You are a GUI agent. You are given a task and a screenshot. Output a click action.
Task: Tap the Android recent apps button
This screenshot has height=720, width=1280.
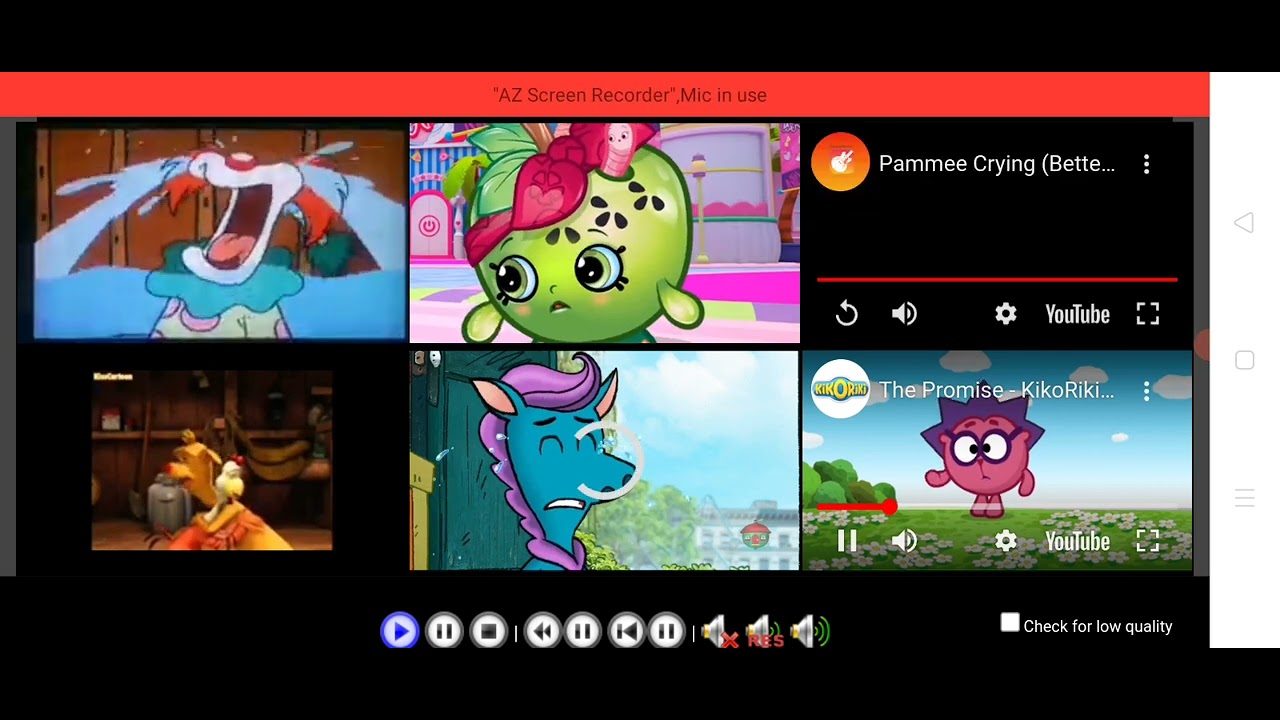tap(1244, 497)
